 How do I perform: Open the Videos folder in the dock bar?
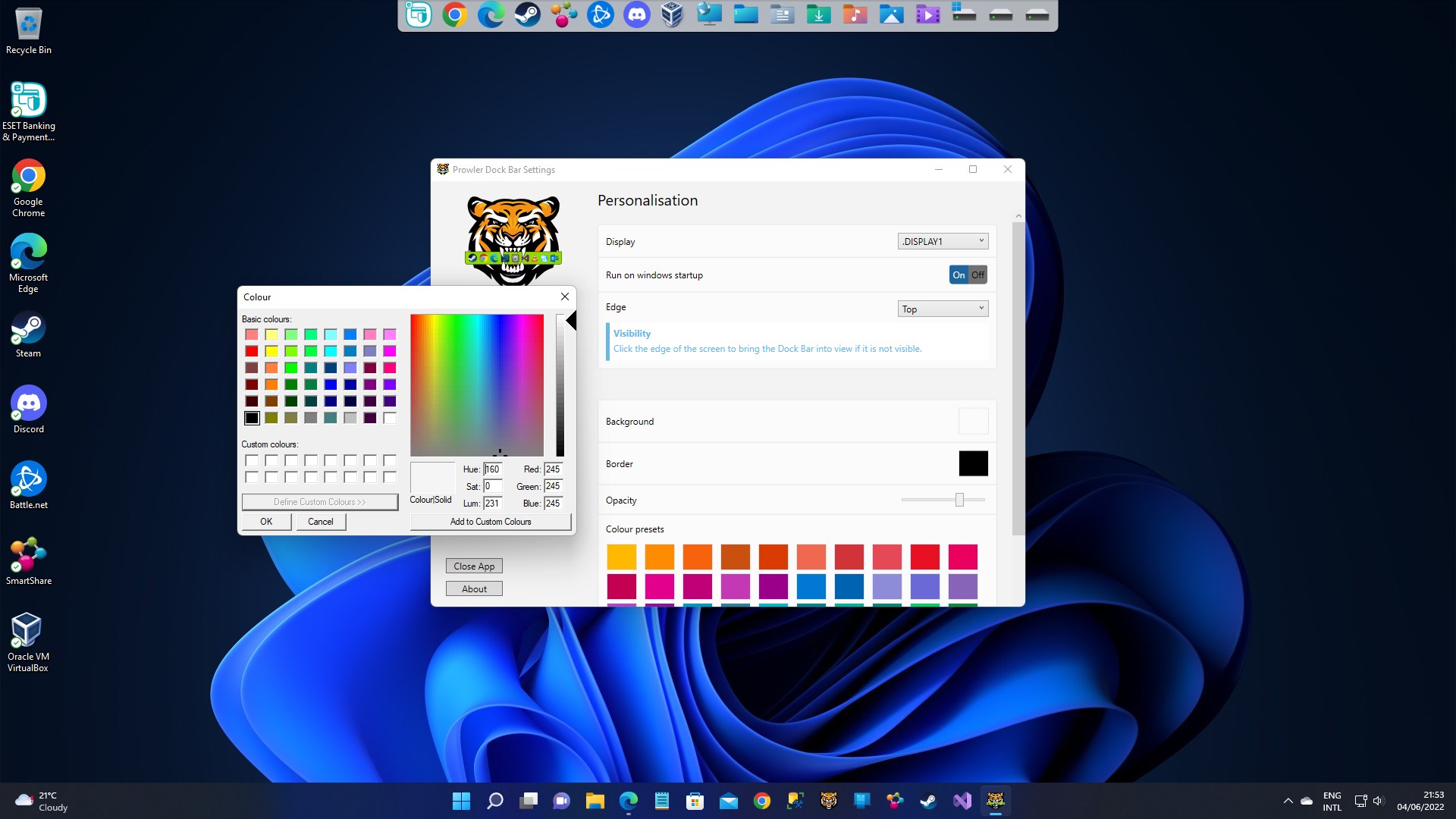927,14
